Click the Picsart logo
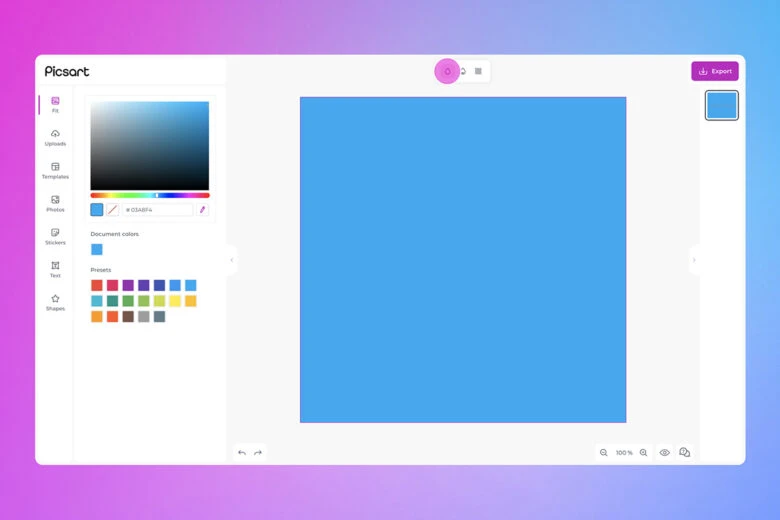 67,71
